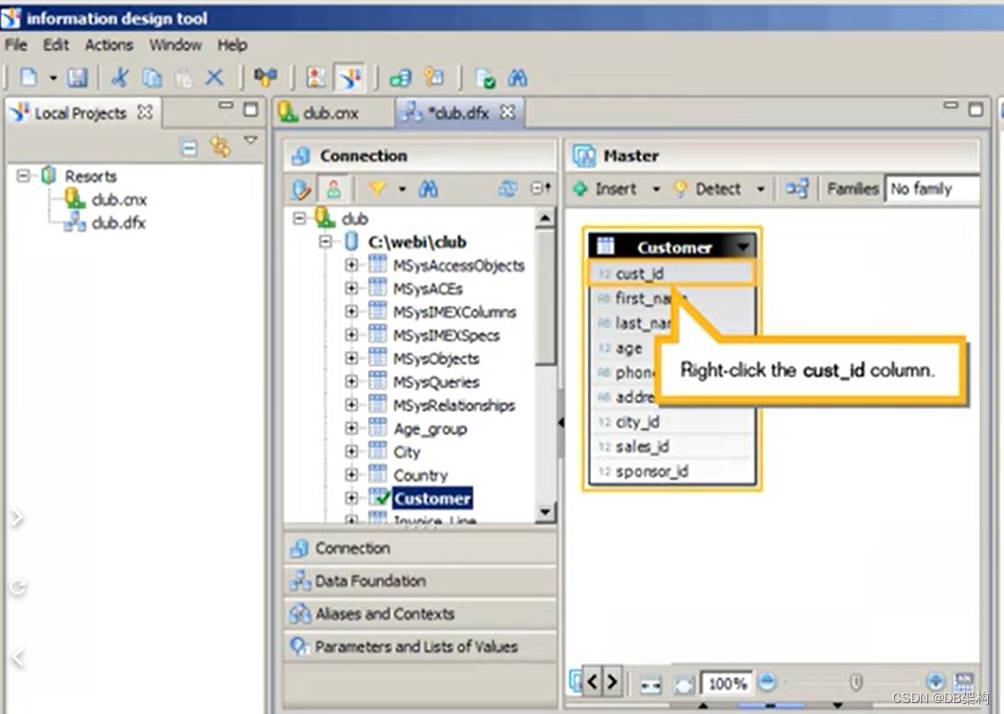Click the check integrity icon on the toolbar
Viewport: 1004px width, 714px height.
485,78
